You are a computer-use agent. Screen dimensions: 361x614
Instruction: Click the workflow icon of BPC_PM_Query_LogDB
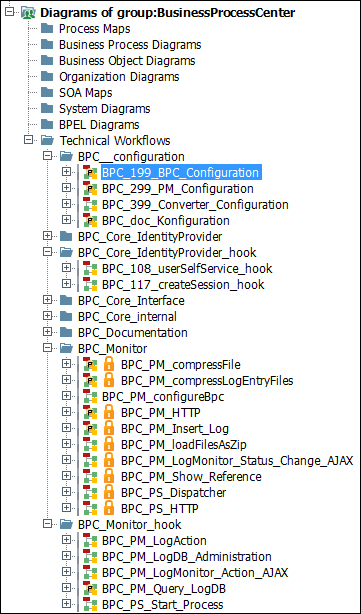point(90,588)
